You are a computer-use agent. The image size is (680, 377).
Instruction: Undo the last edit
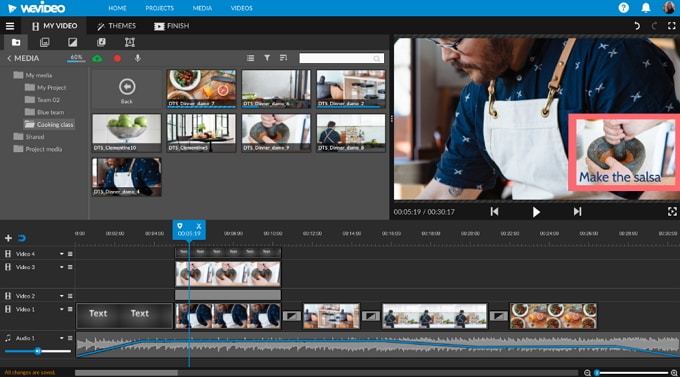637,26
